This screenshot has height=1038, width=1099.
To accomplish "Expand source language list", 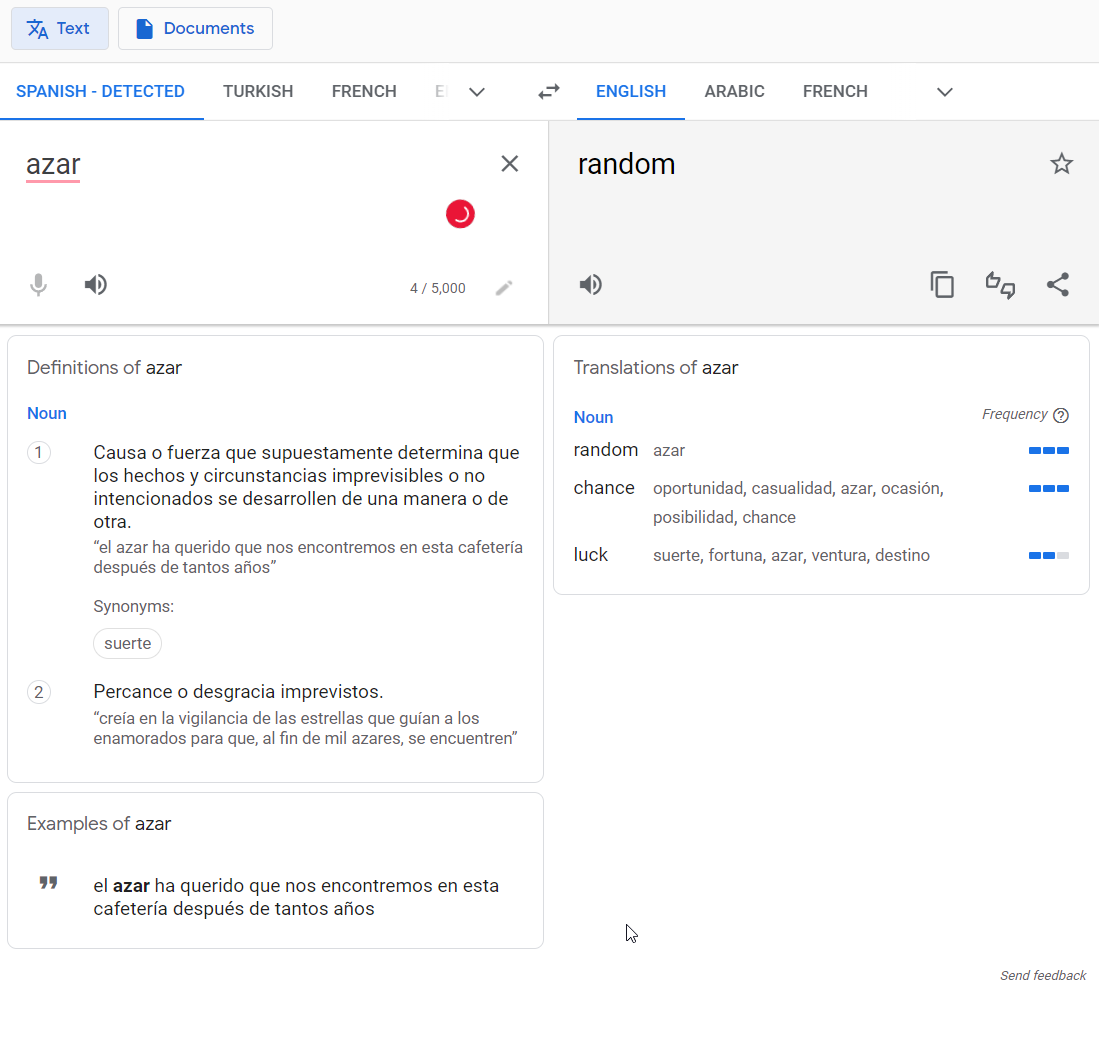I will 477,92.
